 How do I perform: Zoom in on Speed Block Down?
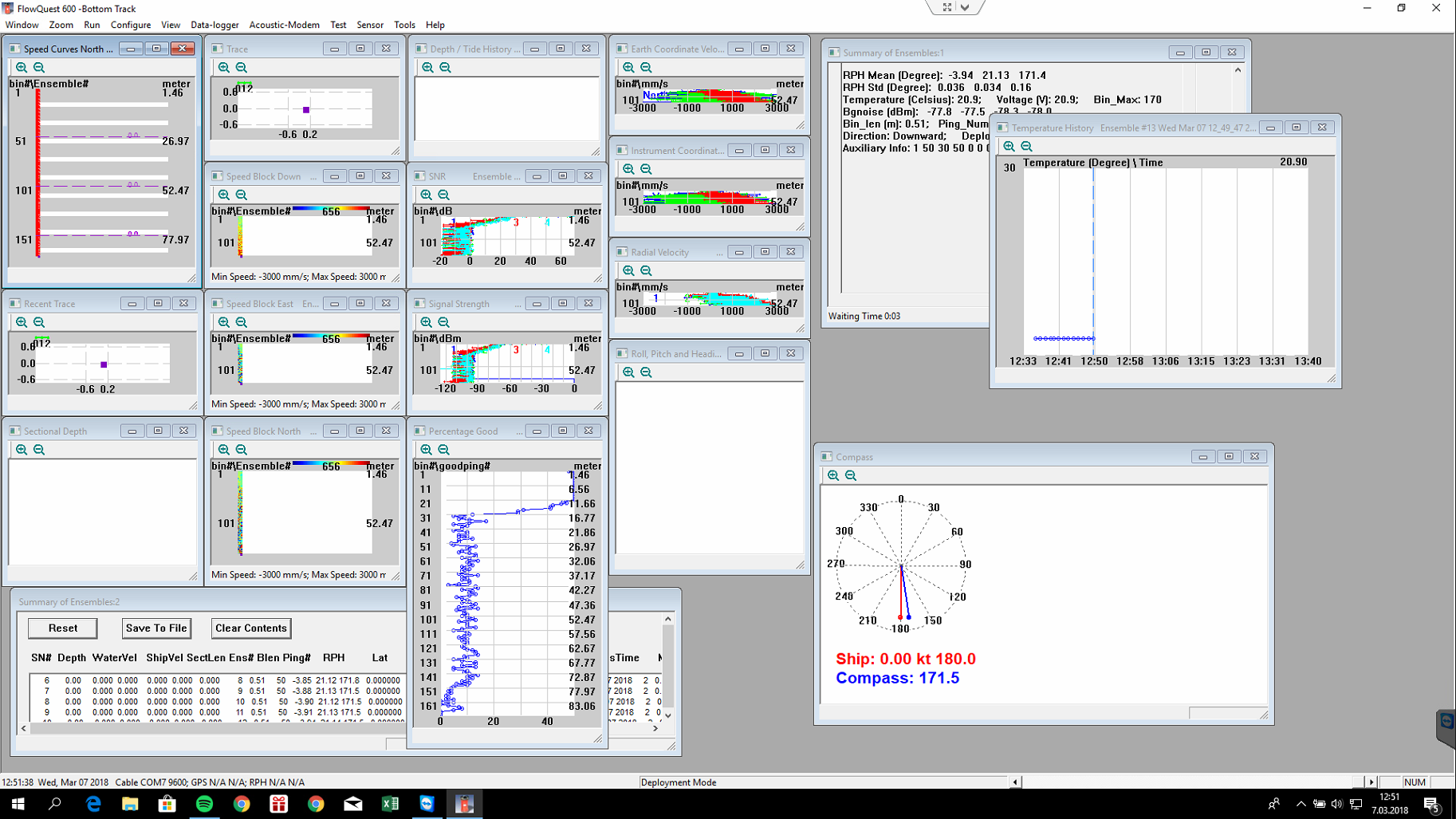pos(224,195)
